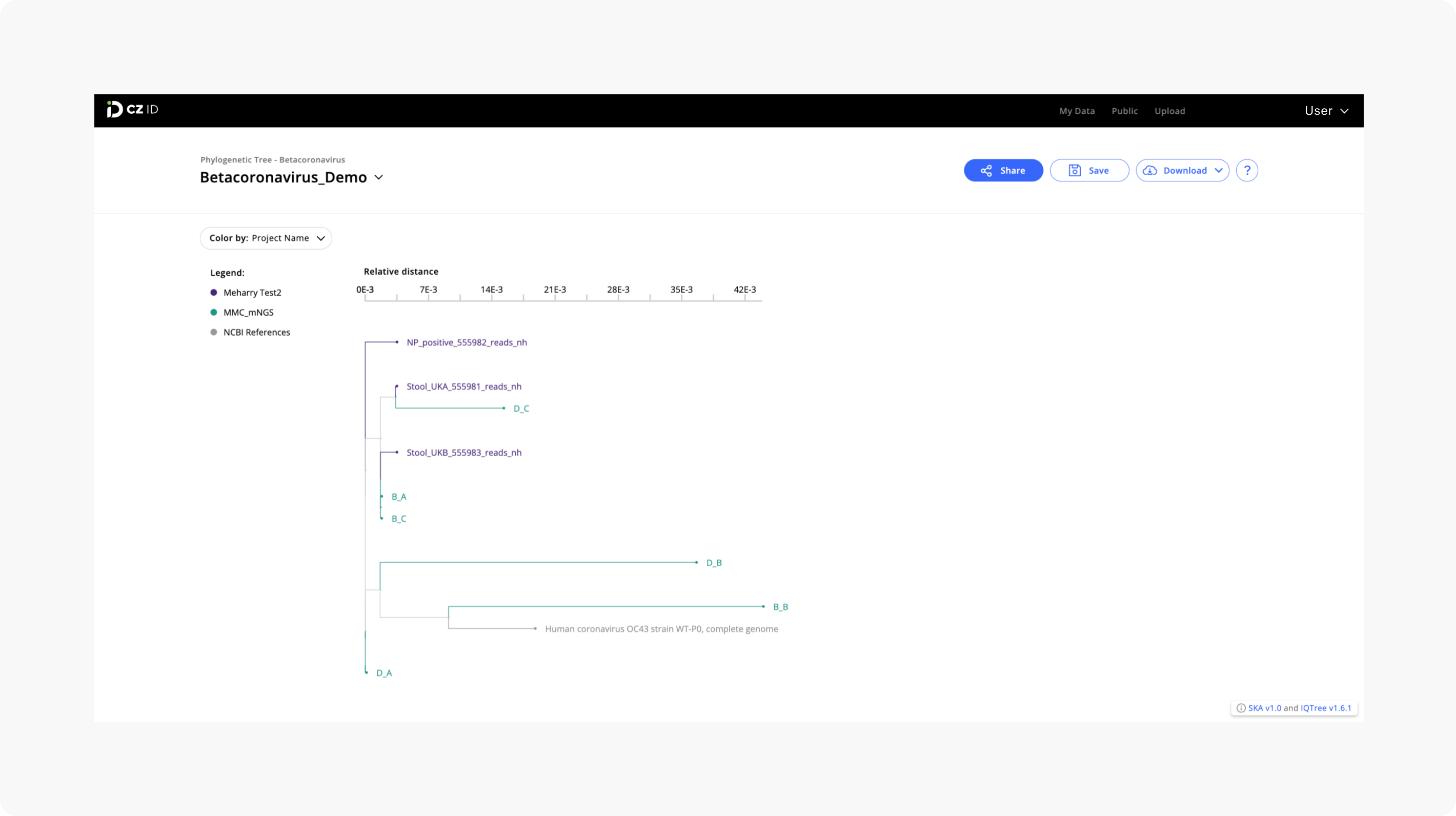Click the Relative distance axis title
The width and height of the screenshot is (1456, 816).
coord(401,271)
